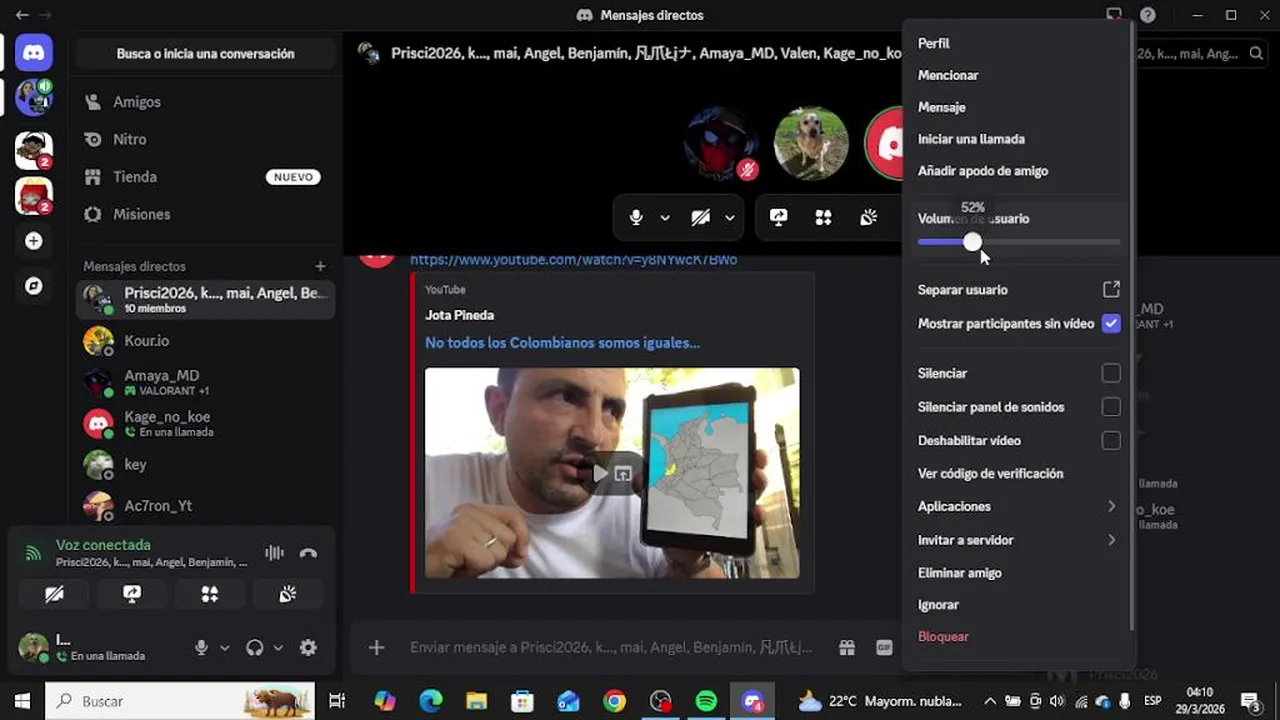Open Google Chrome from the taskbar
The image size is (1280, 720).
pyautogui.click(x=614, y=701)
